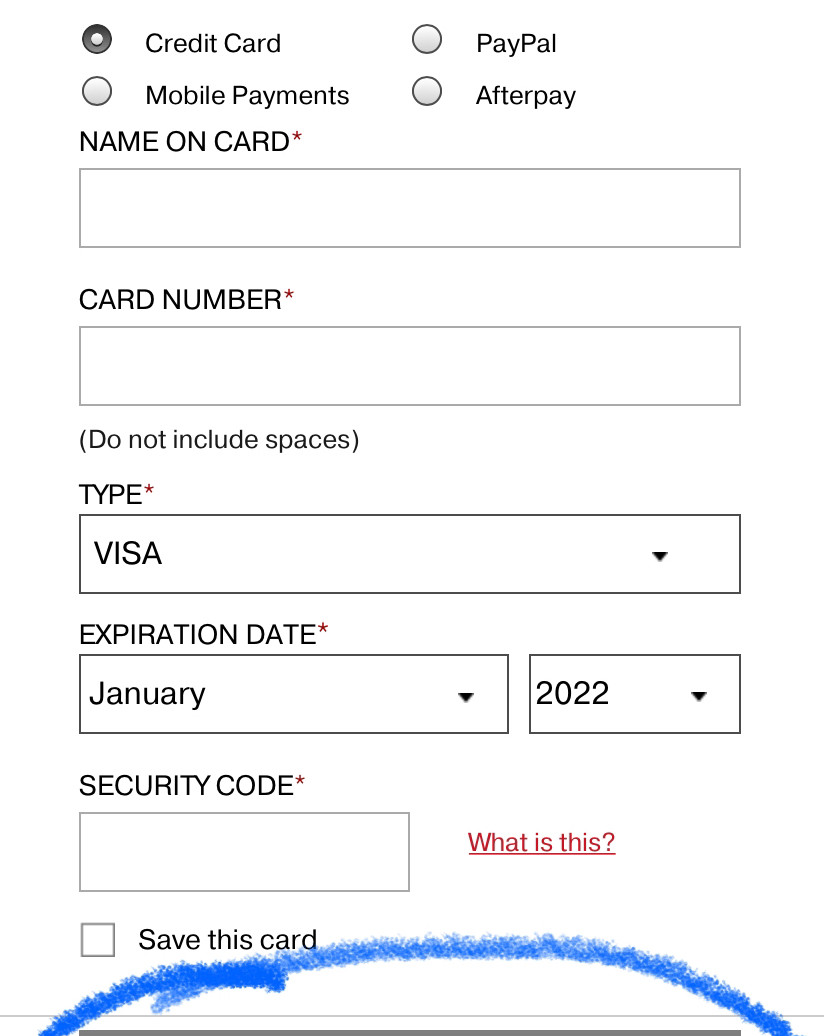Click the "Save this card" label text
828x1036 pixels.
point(227,940)
